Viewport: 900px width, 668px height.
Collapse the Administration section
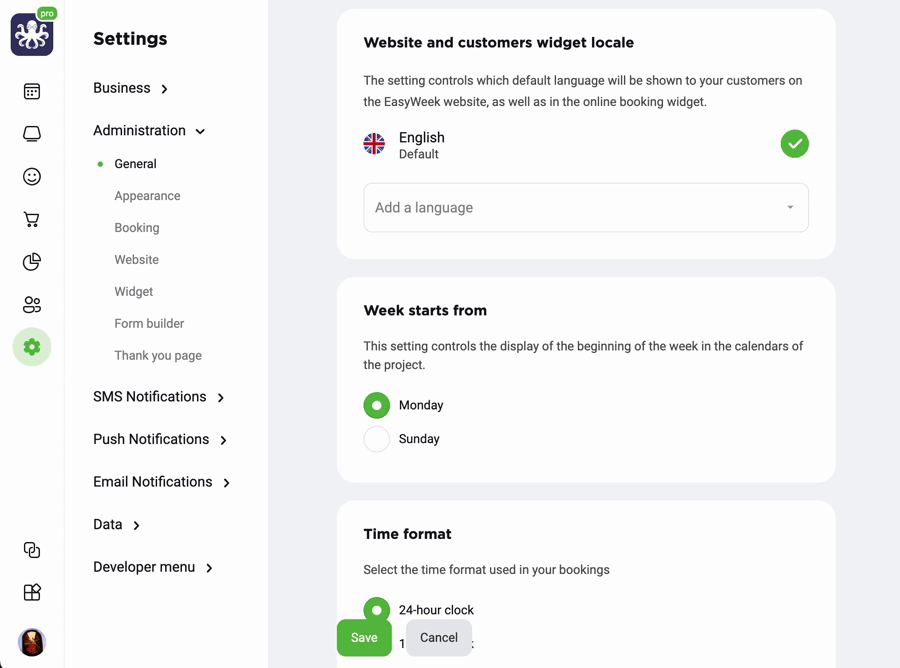point(149,130)
